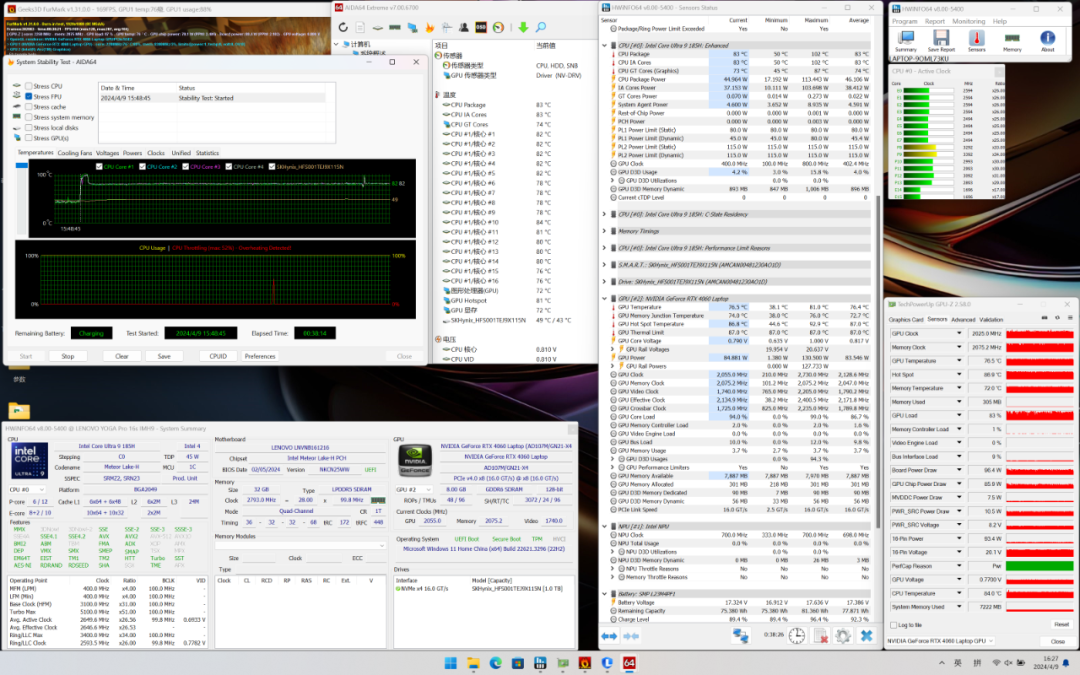Click the AIDA64 taskbar icon
The height and width of the screenshot is (675, 1080).
(629, 663)
